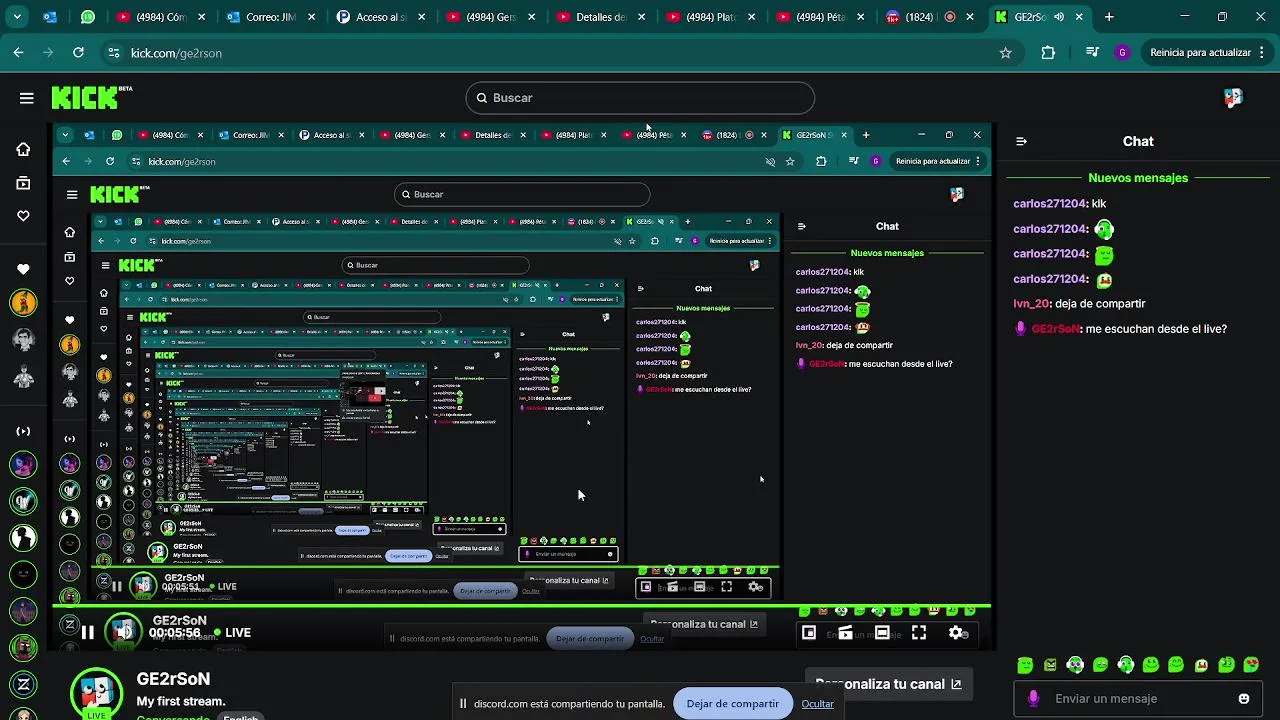
Task: Click Personaliza tu canal below the player
Action: tap(889, 684)
